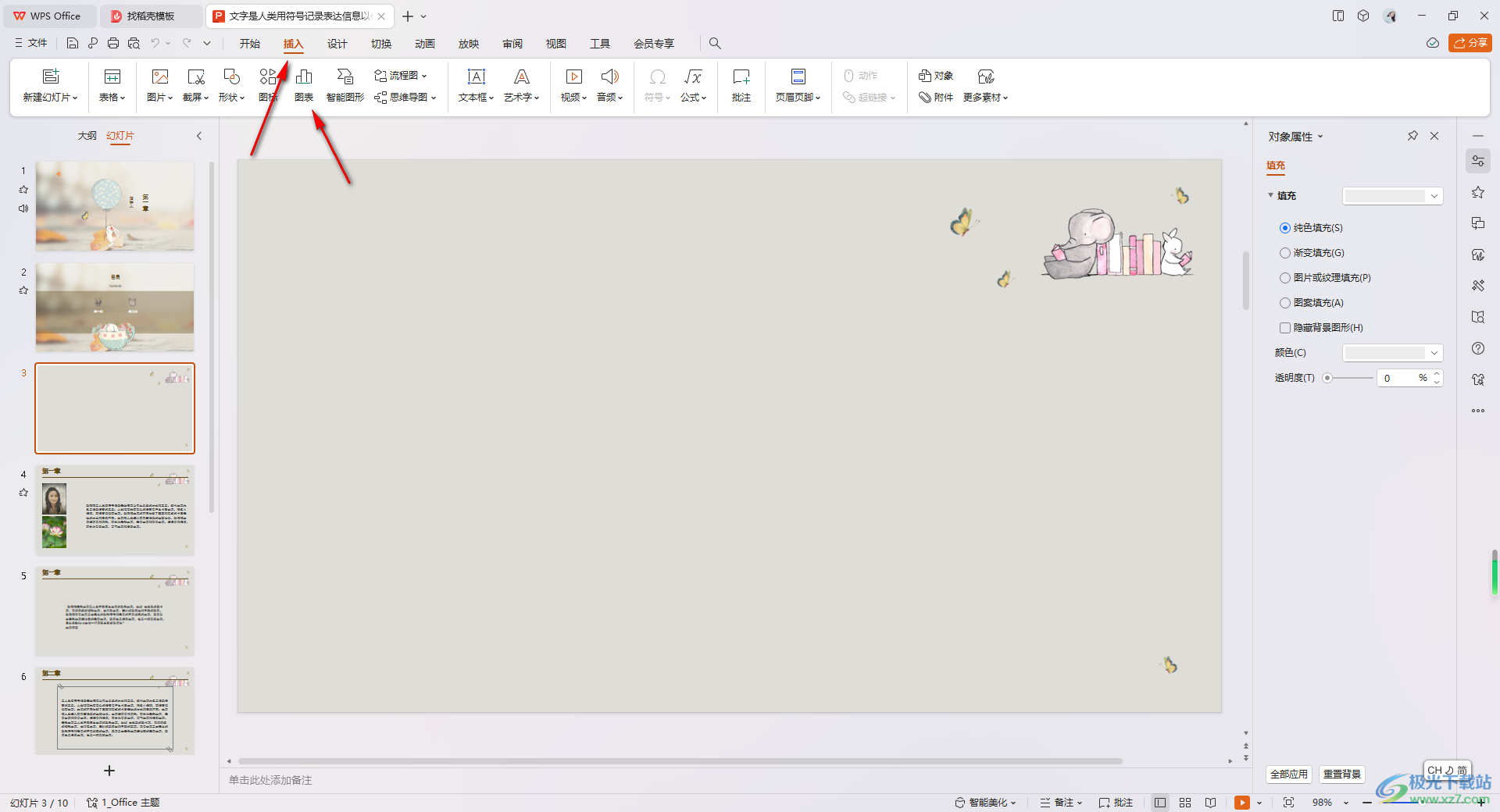Pin the Object Properties panel
The width and height of the screenshot is (1500, 812).
1412,136
